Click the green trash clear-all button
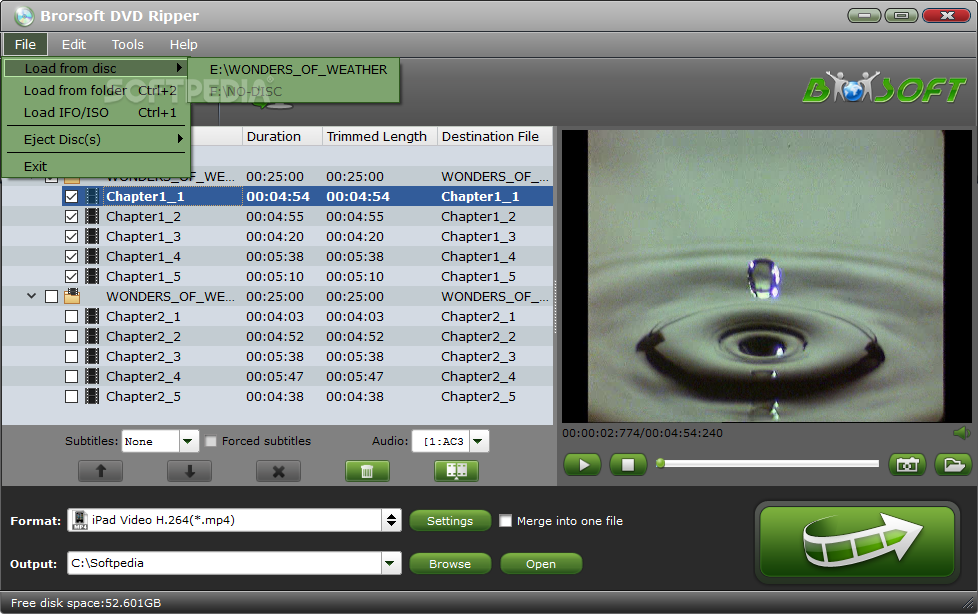 367,471
